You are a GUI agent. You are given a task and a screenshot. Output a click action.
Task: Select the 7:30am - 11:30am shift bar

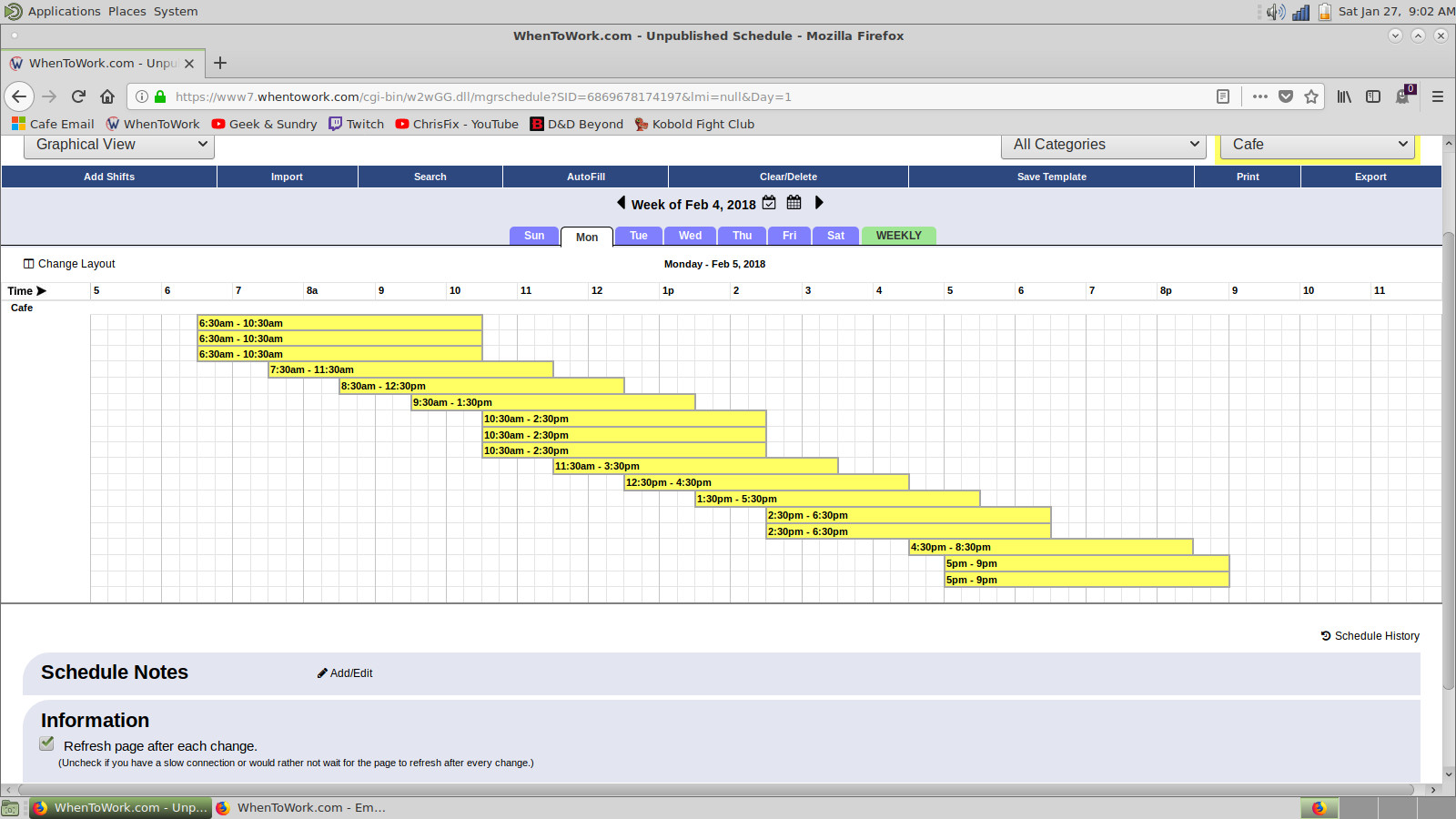click(411, 369)
